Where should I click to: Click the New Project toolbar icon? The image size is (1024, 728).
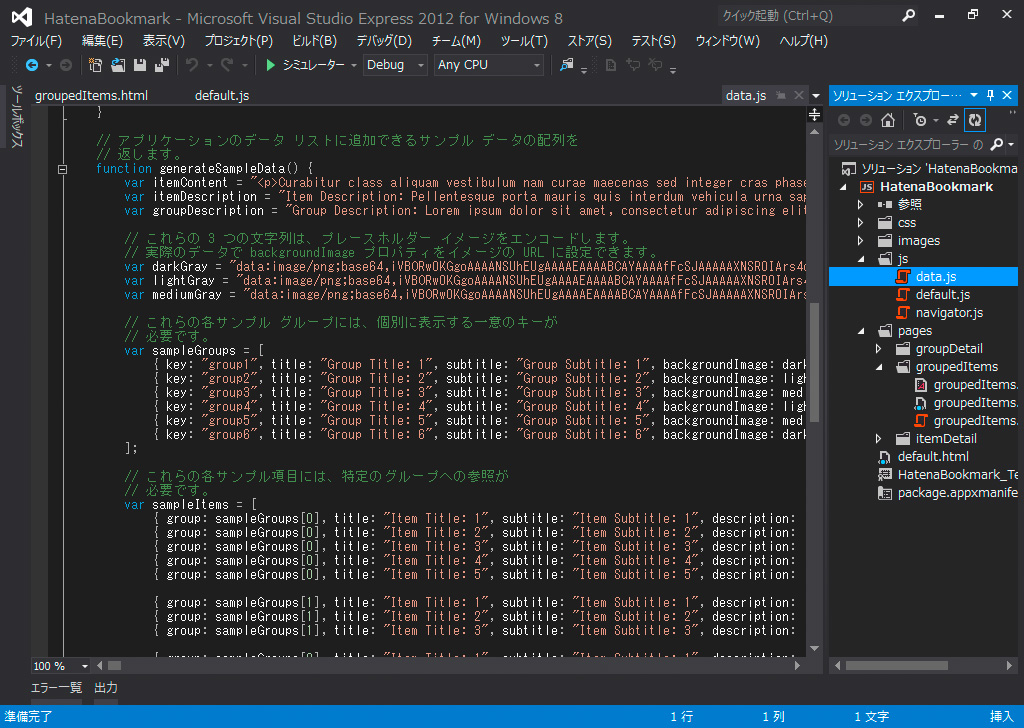(x=95, y=65)
